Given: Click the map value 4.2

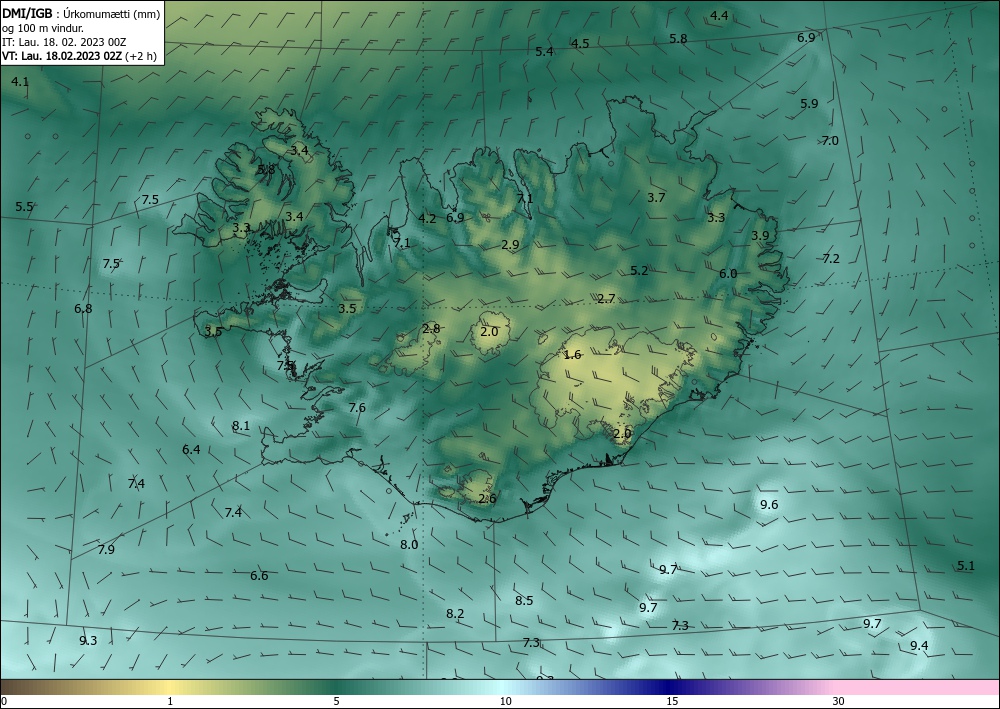Looking at the screenshot, I should [x=427, y=219].
